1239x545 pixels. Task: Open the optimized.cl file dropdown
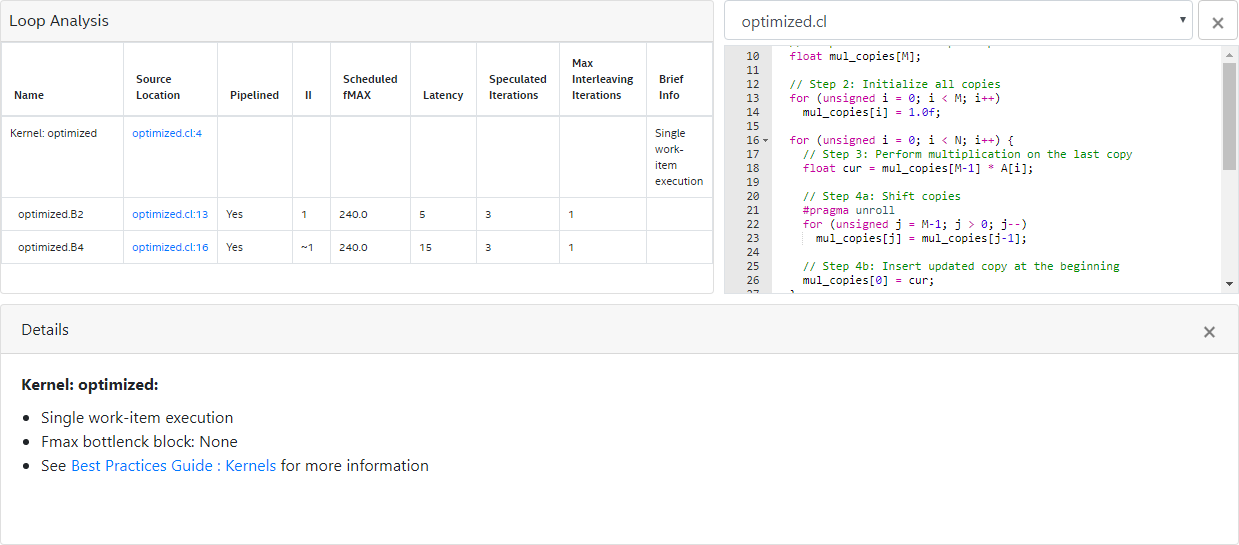[x=958, y=21]
